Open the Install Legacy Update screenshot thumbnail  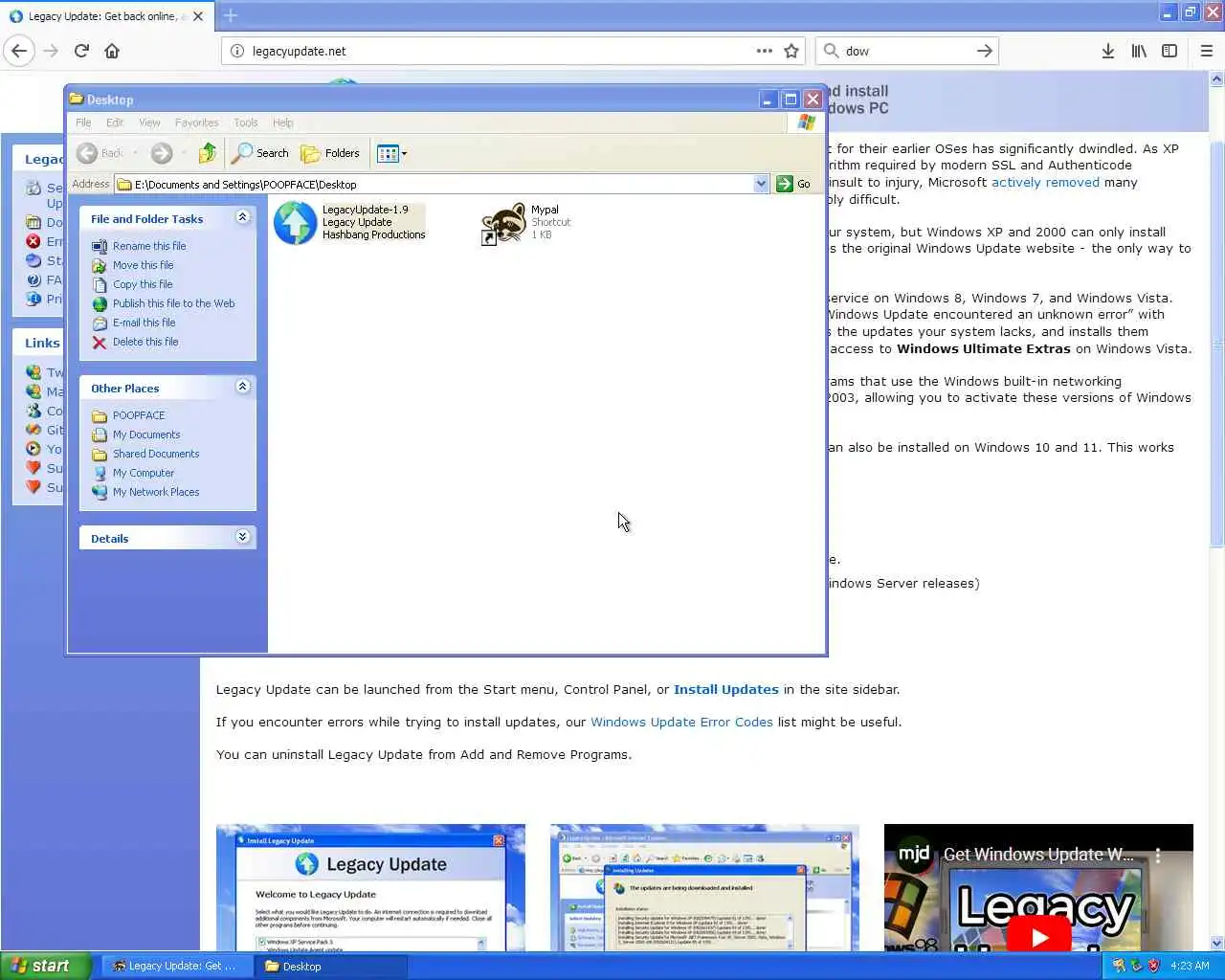tap(370, 887)
